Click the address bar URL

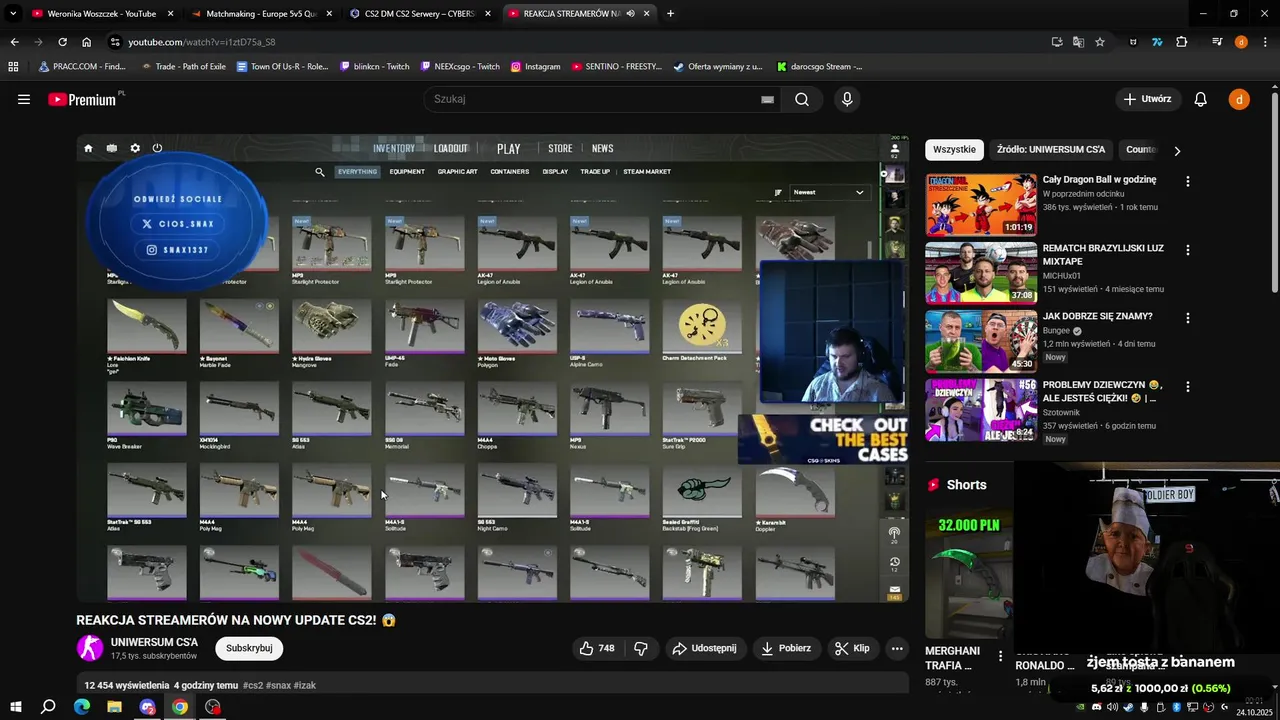coord(201,42)
